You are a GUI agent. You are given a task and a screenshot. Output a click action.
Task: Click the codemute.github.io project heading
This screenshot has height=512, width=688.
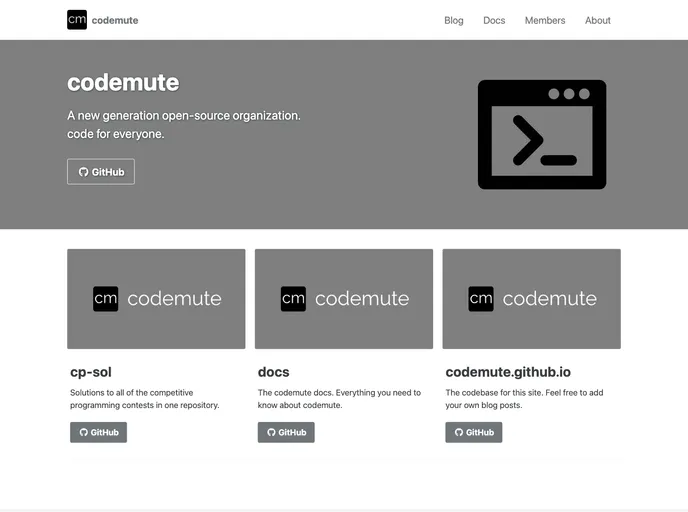coord(522,372)
